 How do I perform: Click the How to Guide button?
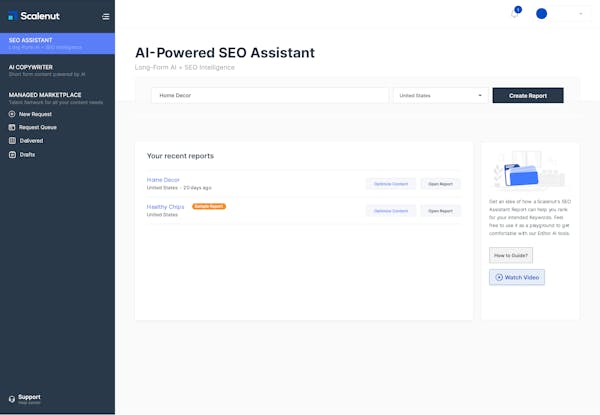tap(511, 255)
